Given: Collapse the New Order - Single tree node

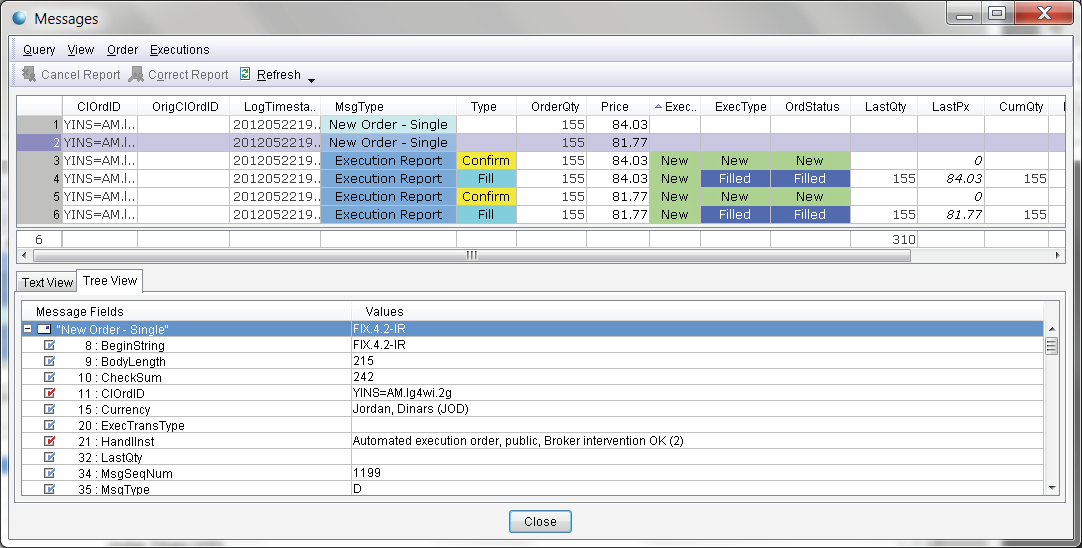Looking at the screenshot, I should coord(27,329).
